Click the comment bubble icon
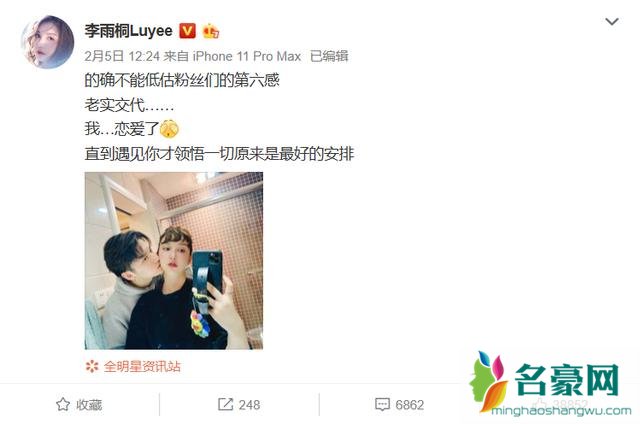The image size is (640, 424). pos(382,404)
